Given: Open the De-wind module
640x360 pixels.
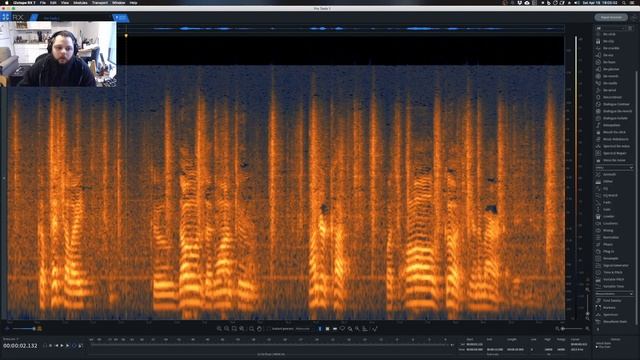Looking at the screenshot, I should pyautogui.click(x=609, y=90).
